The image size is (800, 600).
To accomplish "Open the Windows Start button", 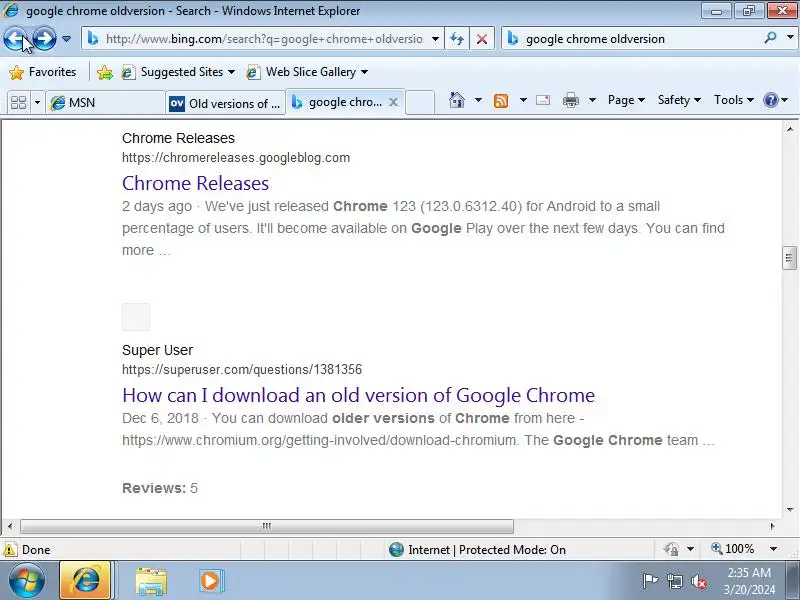I will coord(27,581).
